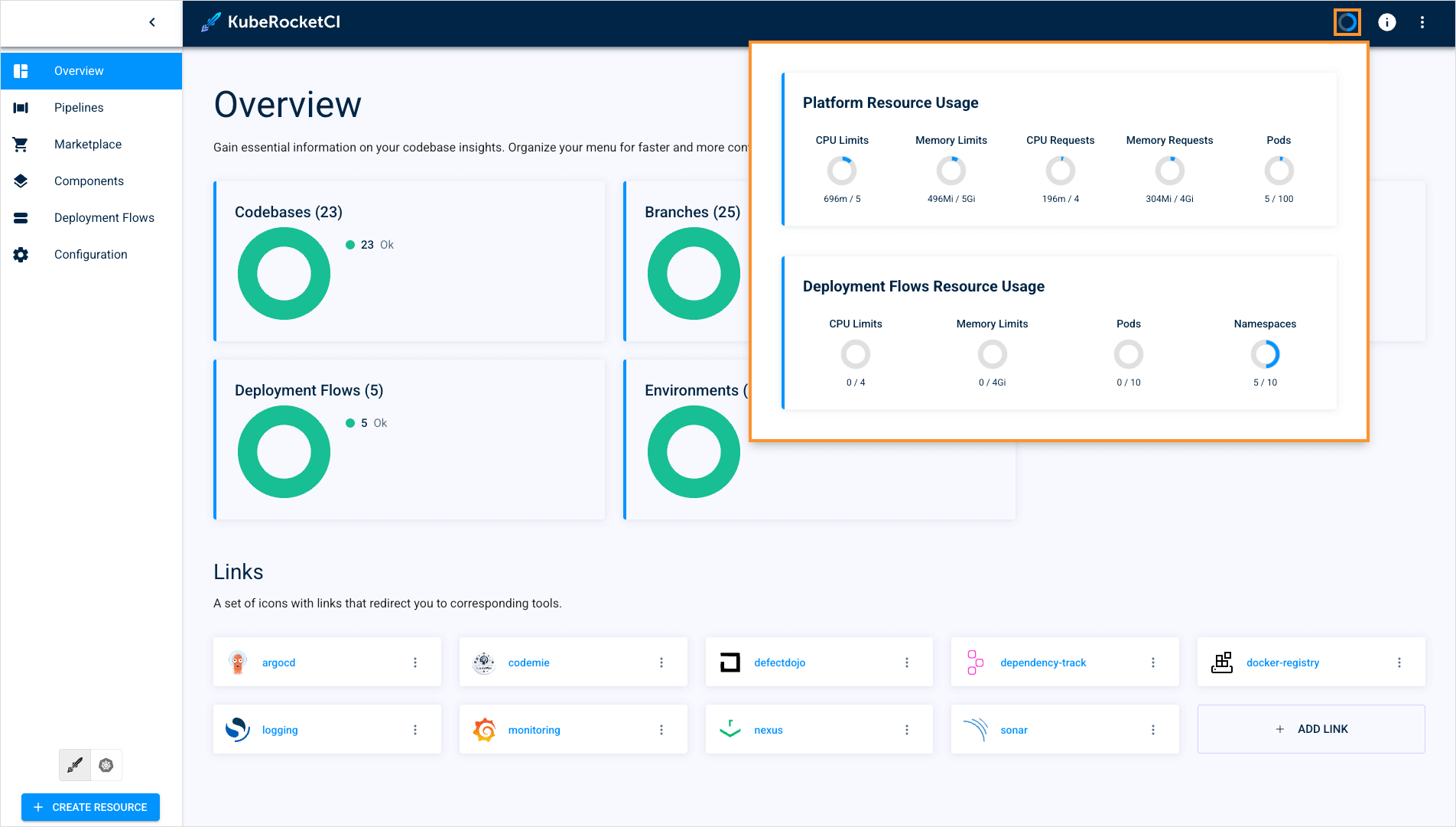
Task: Click ADD LINK to add a new tool
Action: tap(1311, 729)
